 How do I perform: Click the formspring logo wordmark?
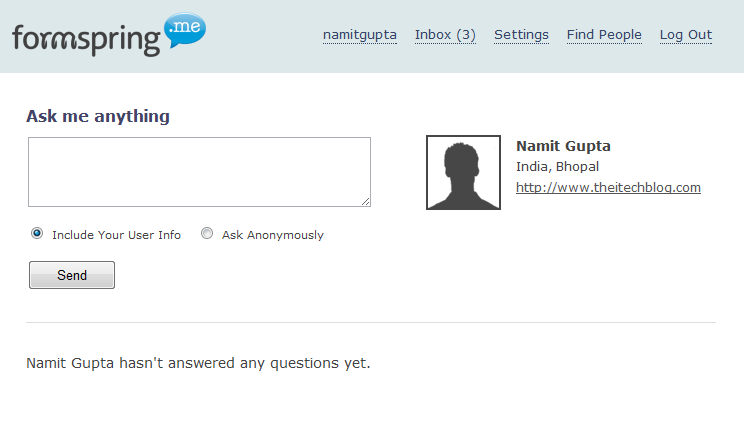tap(86, 40)
